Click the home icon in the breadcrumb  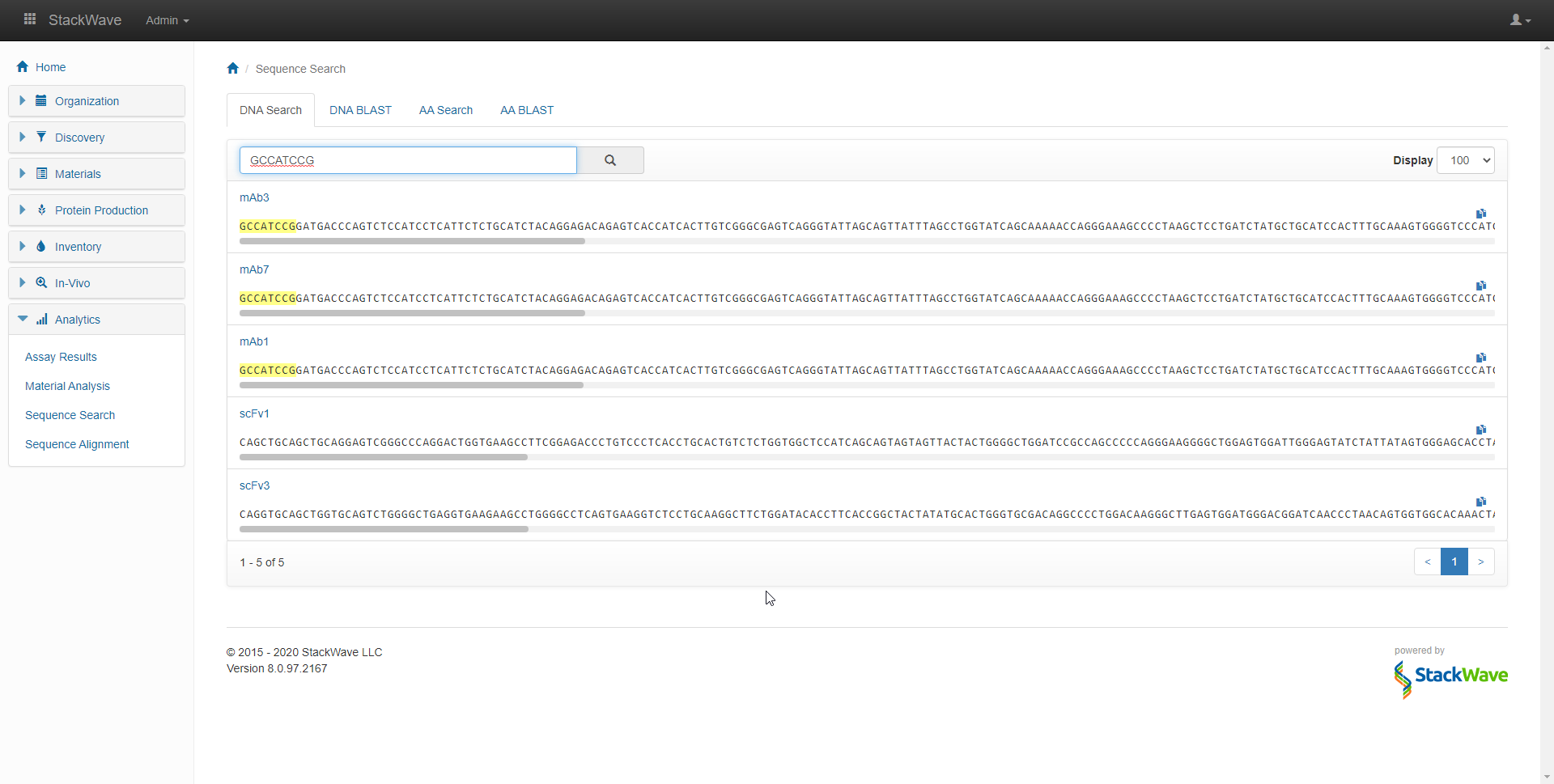click(233, 69)
